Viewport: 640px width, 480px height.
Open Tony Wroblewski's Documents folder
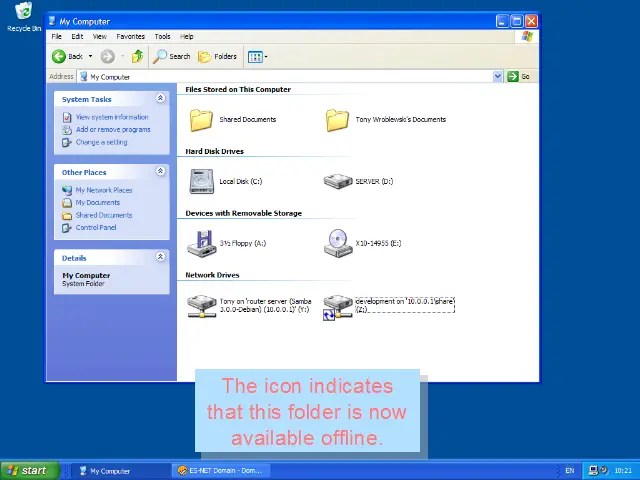337,120
